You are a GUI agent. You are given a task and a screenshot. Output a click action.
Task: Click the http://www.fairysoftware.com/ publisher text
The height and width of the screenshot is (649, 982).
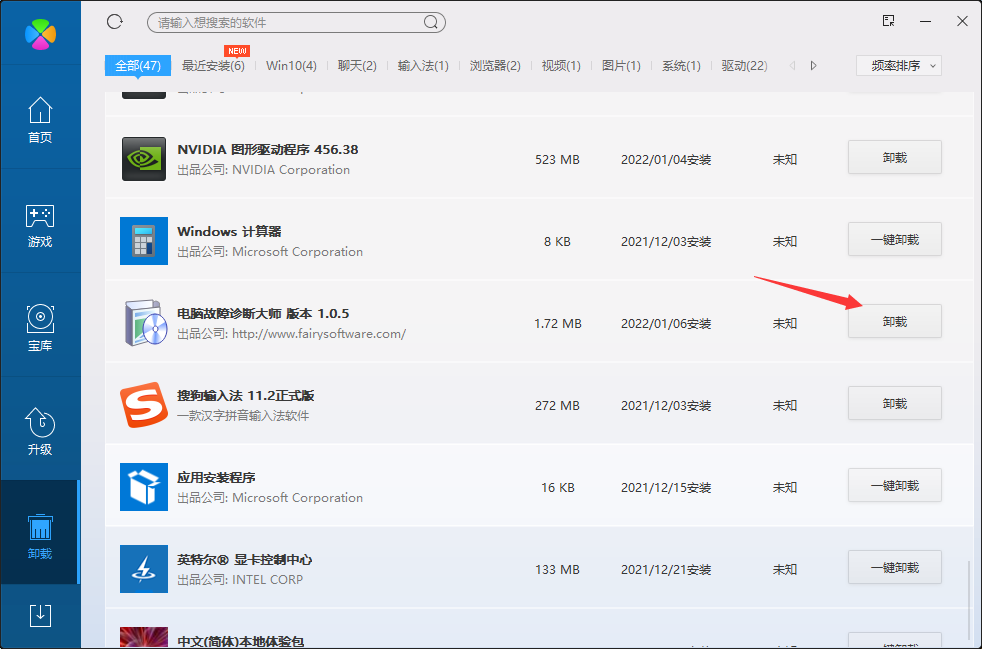[x=319, y=333]
